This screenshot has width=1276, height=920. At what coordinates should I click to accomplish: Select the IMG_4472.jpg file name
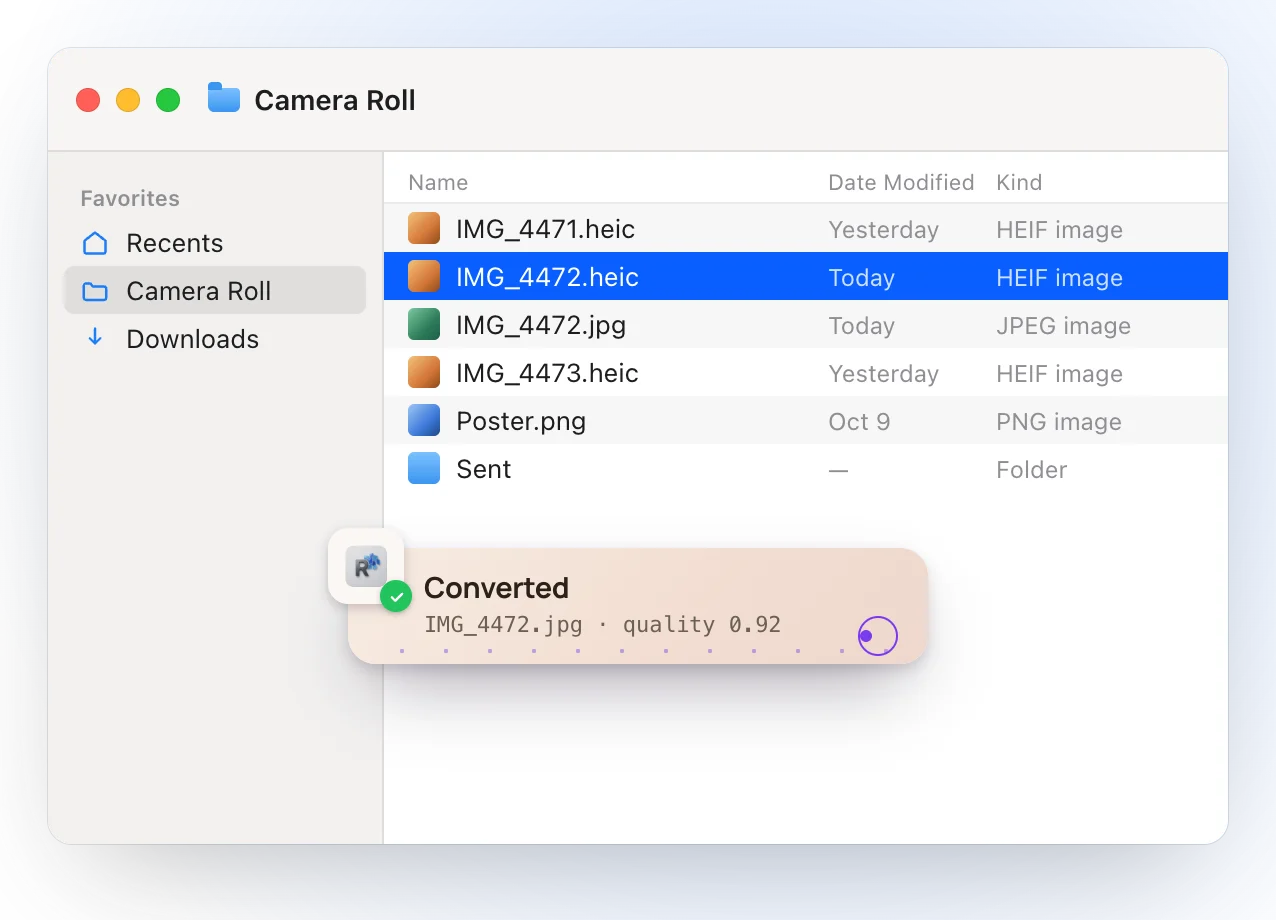pos(541,325)
